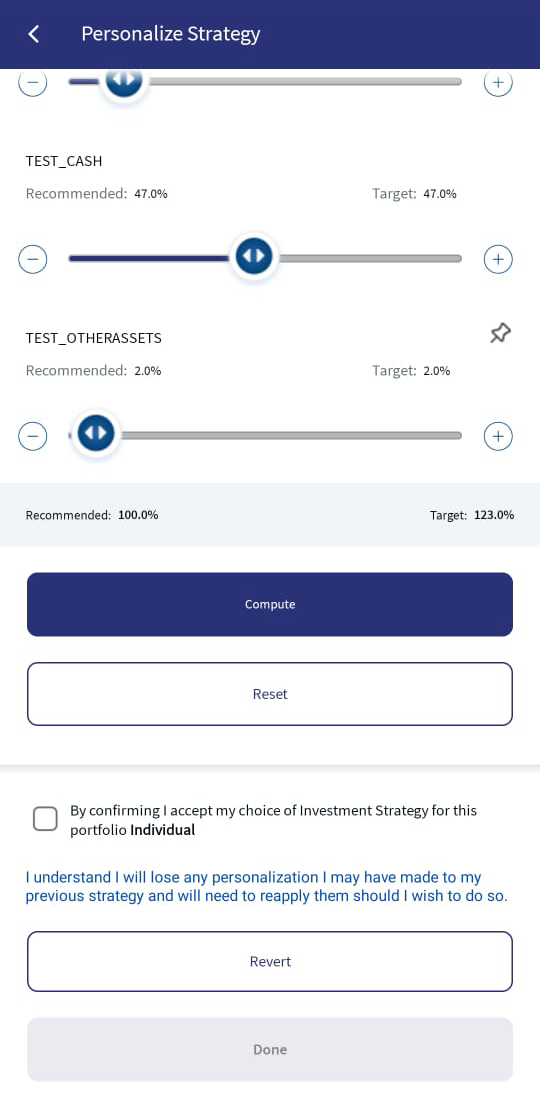
Task: Tap the plus icon of the topmost slider
Action: tap(498, 81)
